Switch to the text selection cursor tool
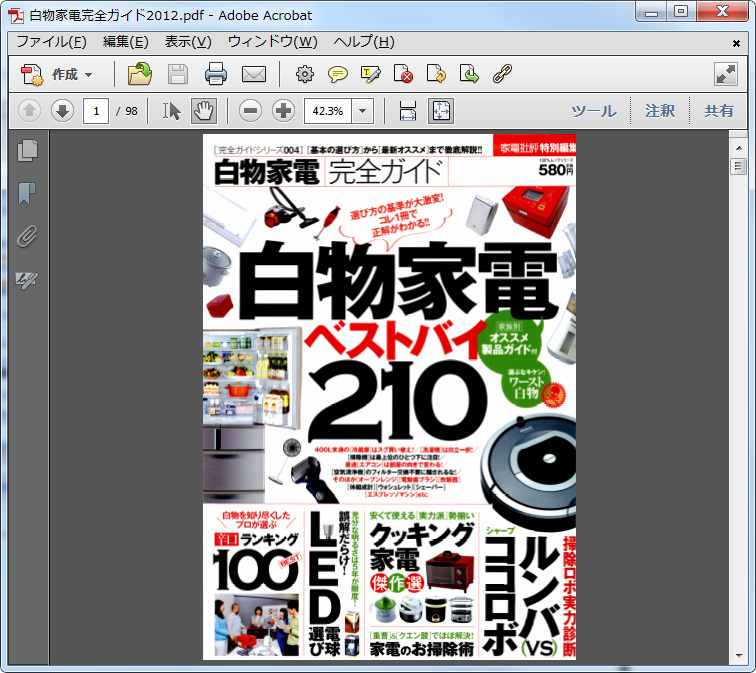The height and width of the screenshot is (673, 756). (172, 111)
